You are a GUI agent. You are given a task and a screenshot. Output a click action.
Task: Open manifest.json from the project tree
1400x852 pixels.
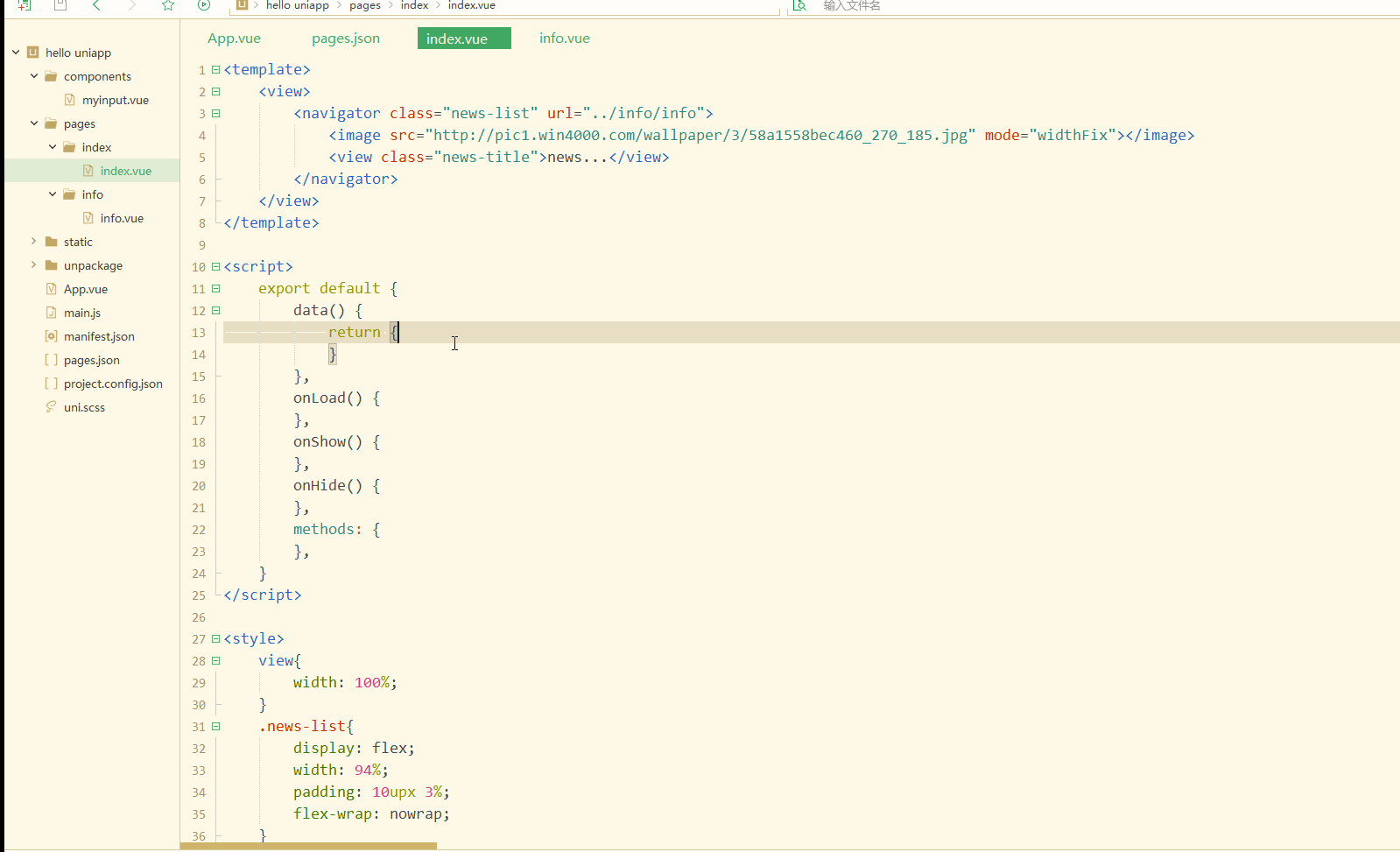click(x=99, y=336)
